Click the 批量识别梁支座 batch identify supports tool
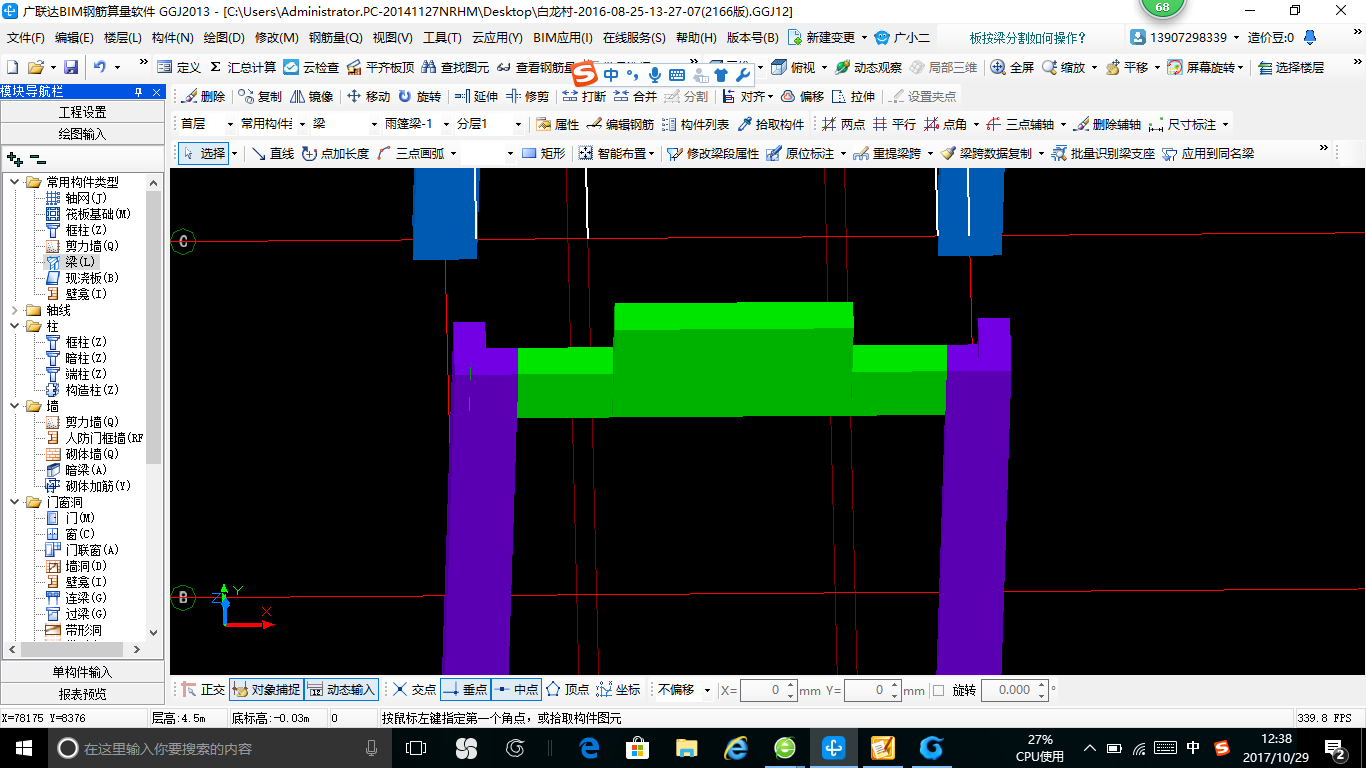The image size is (1366, 768). pos(1102,153)
